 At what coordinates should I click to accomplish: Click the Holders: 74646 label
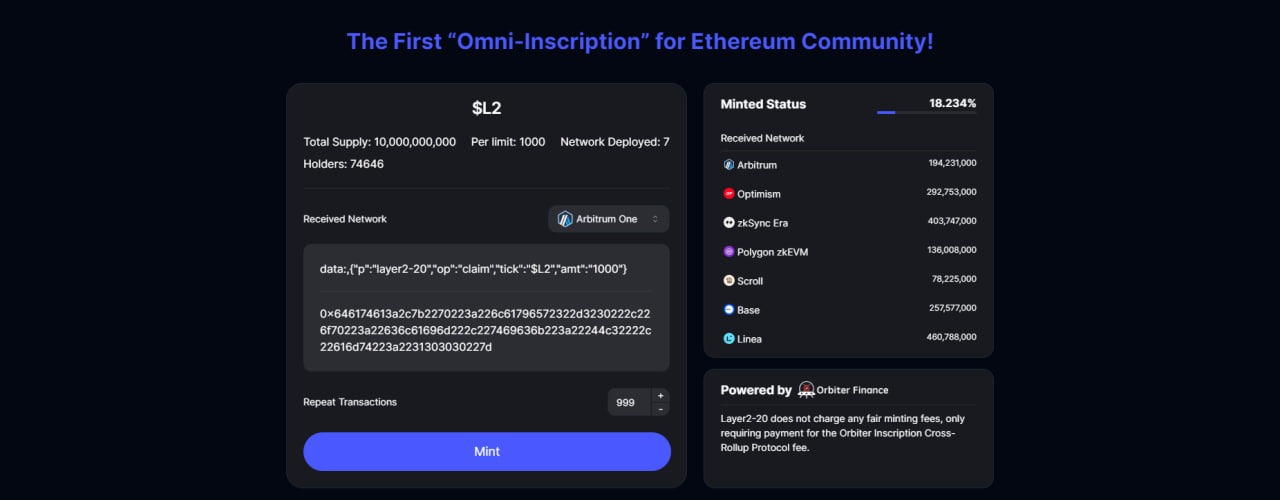343,164
